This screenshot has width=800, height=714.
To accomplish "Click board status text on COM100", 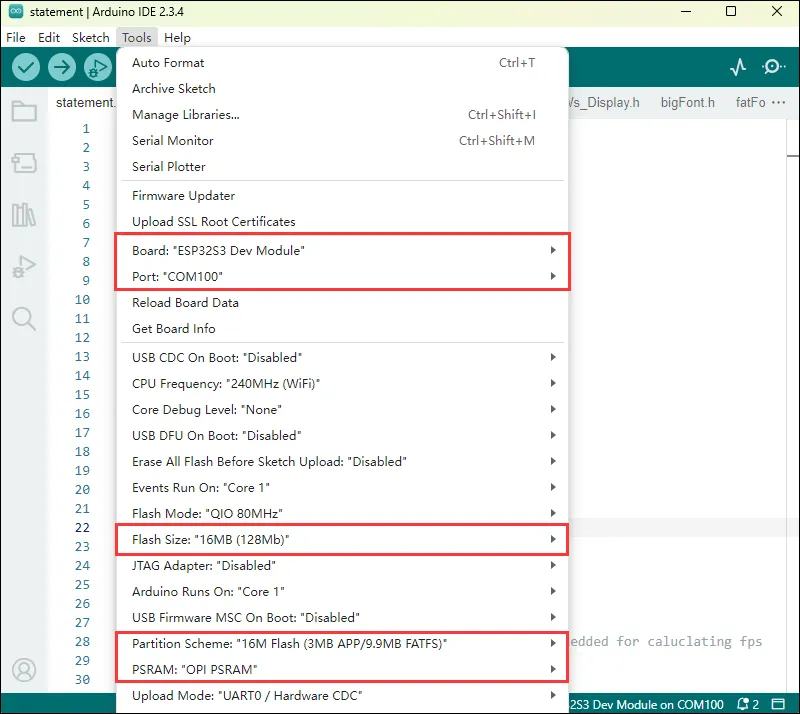I will 646,704.
